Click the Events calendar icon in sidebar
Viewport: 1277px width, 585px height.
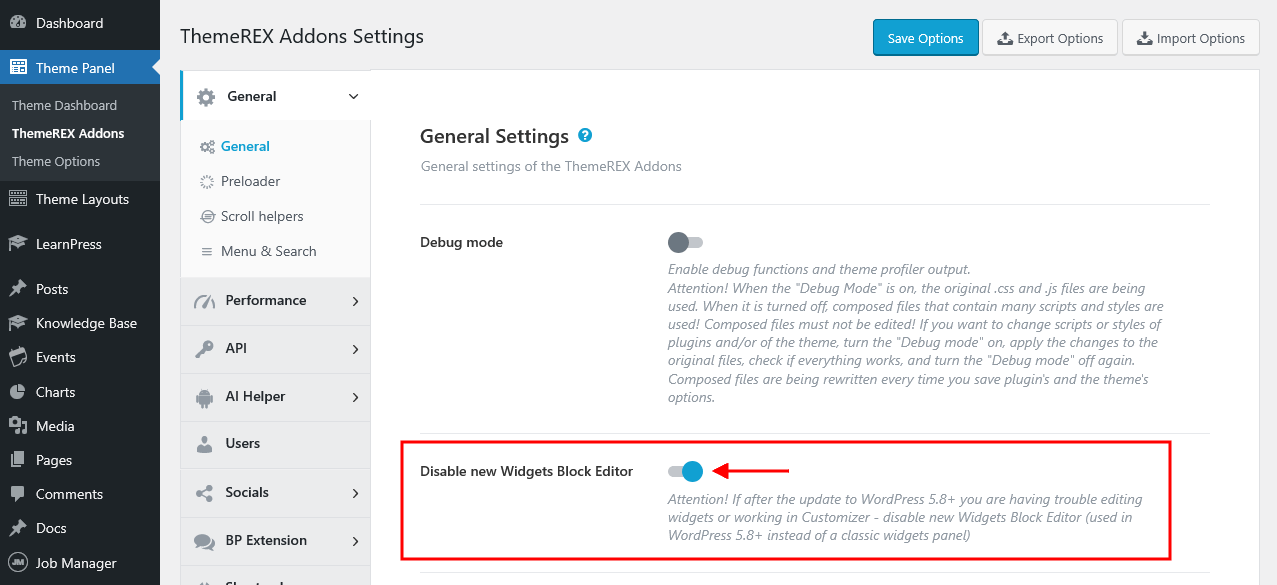pos(18,357)
